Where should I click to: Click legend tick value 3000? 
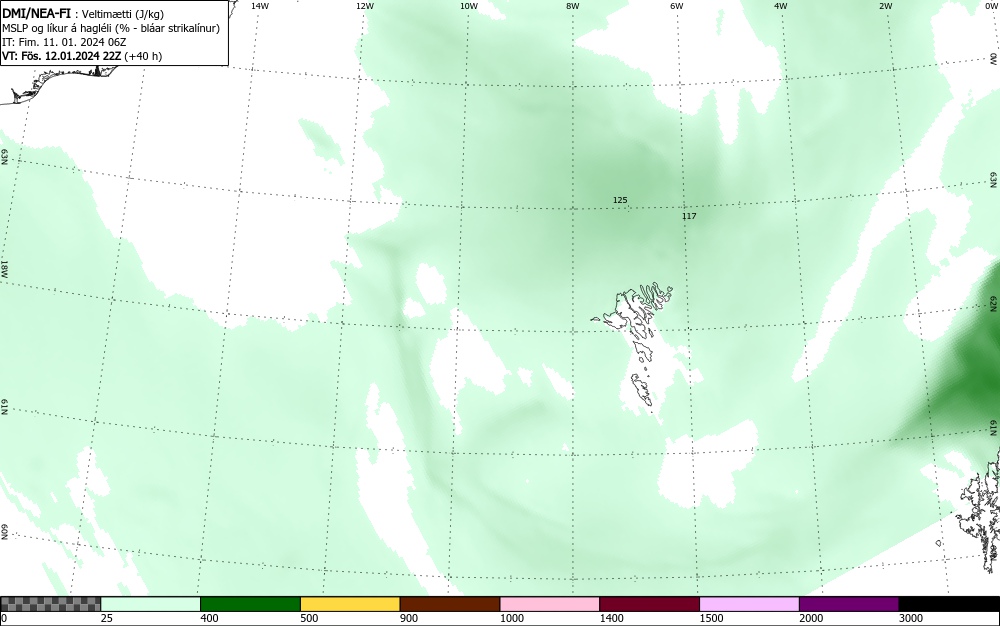click(x=911, y=618)
